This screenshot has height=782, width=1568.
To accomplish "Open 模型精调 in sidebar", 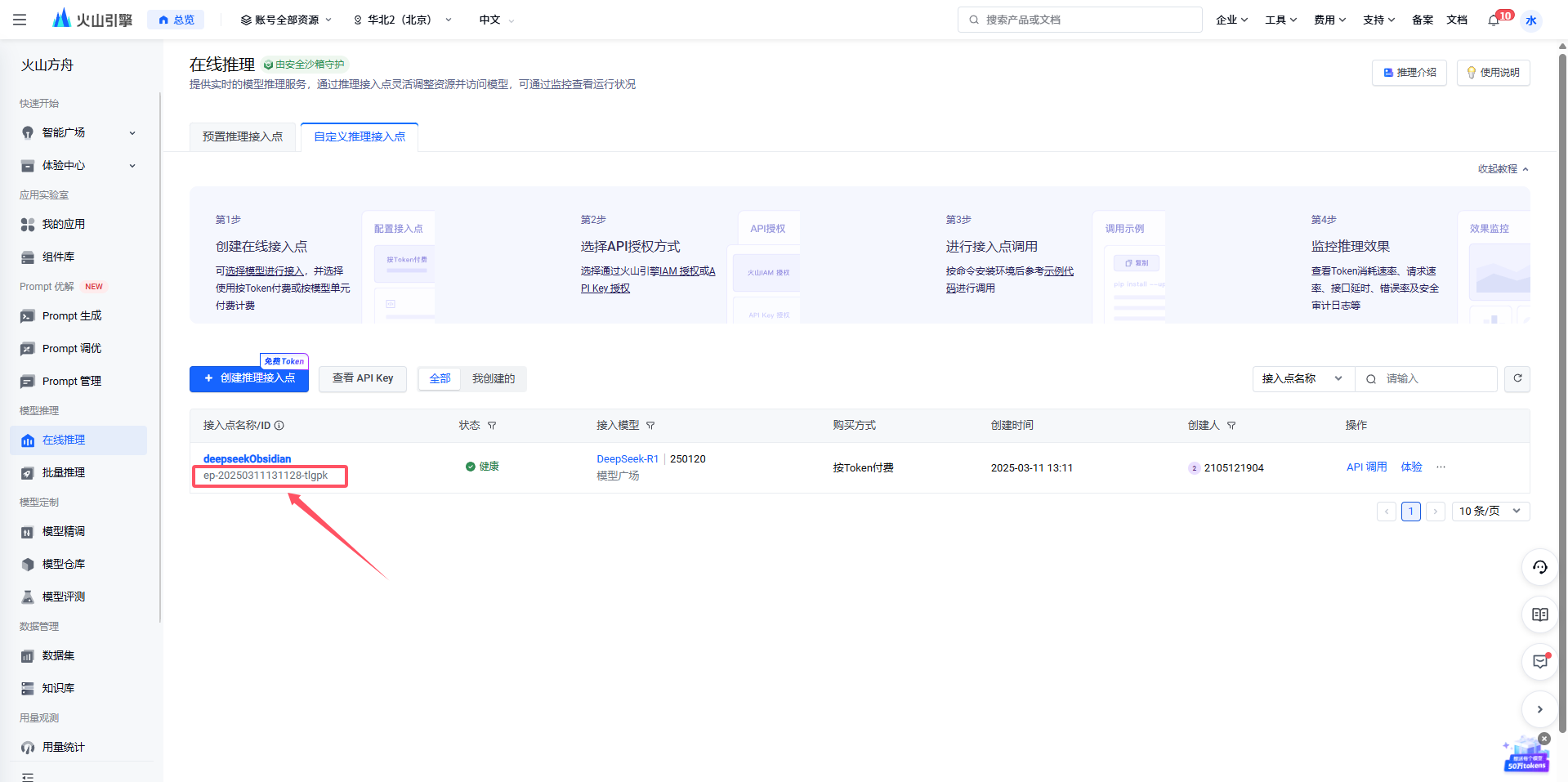I will pos(78,531).
